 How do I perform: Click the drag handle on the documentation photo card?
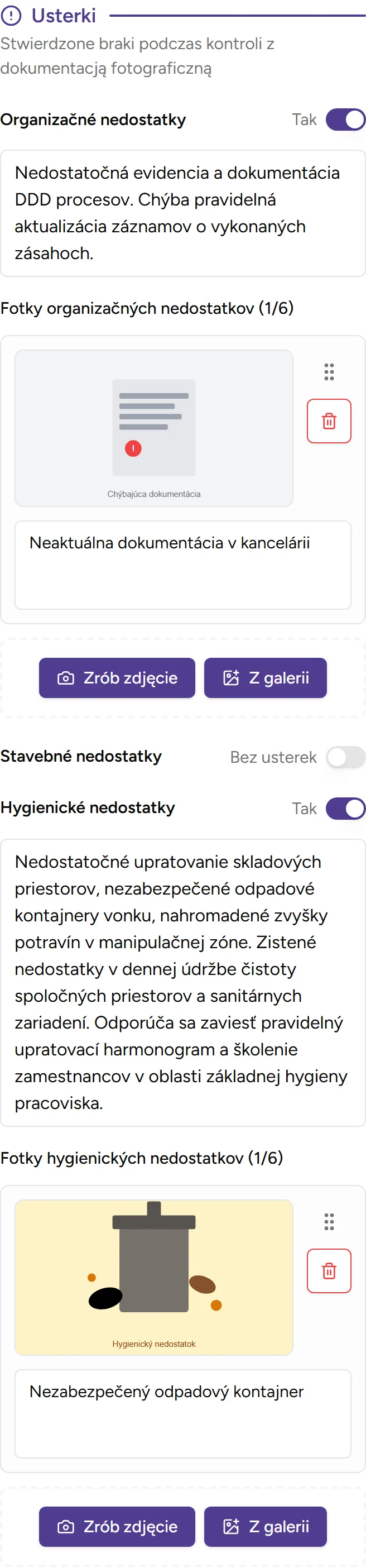click(329, 372)
